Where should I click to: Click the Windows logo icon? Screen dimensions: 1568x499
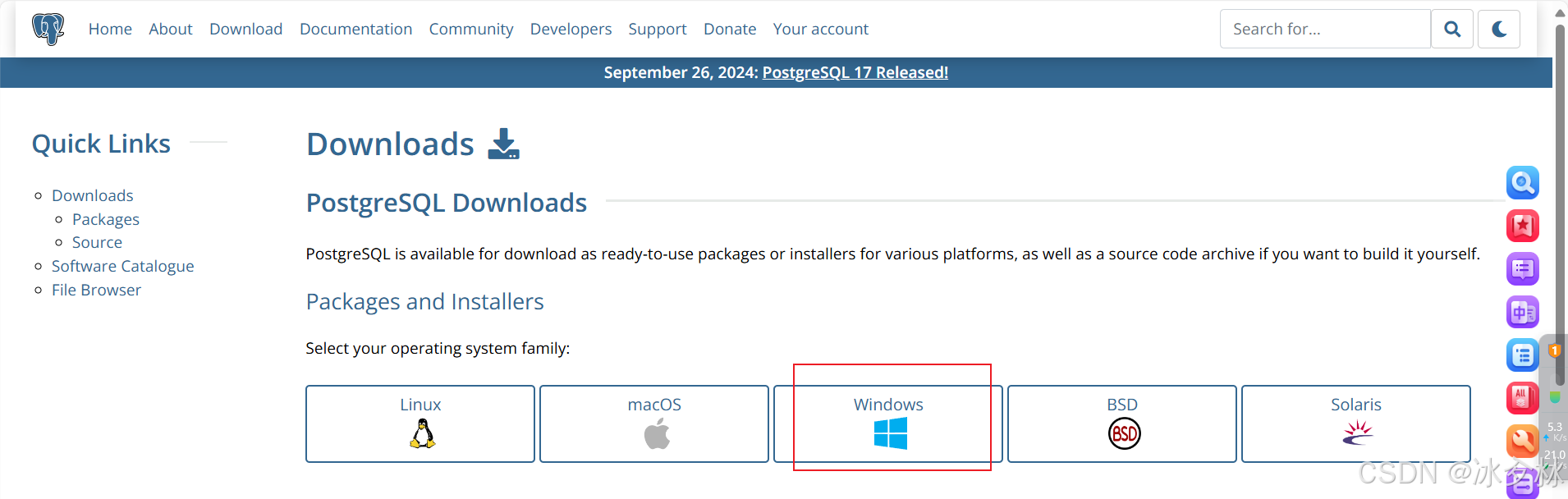coord(890,433)
